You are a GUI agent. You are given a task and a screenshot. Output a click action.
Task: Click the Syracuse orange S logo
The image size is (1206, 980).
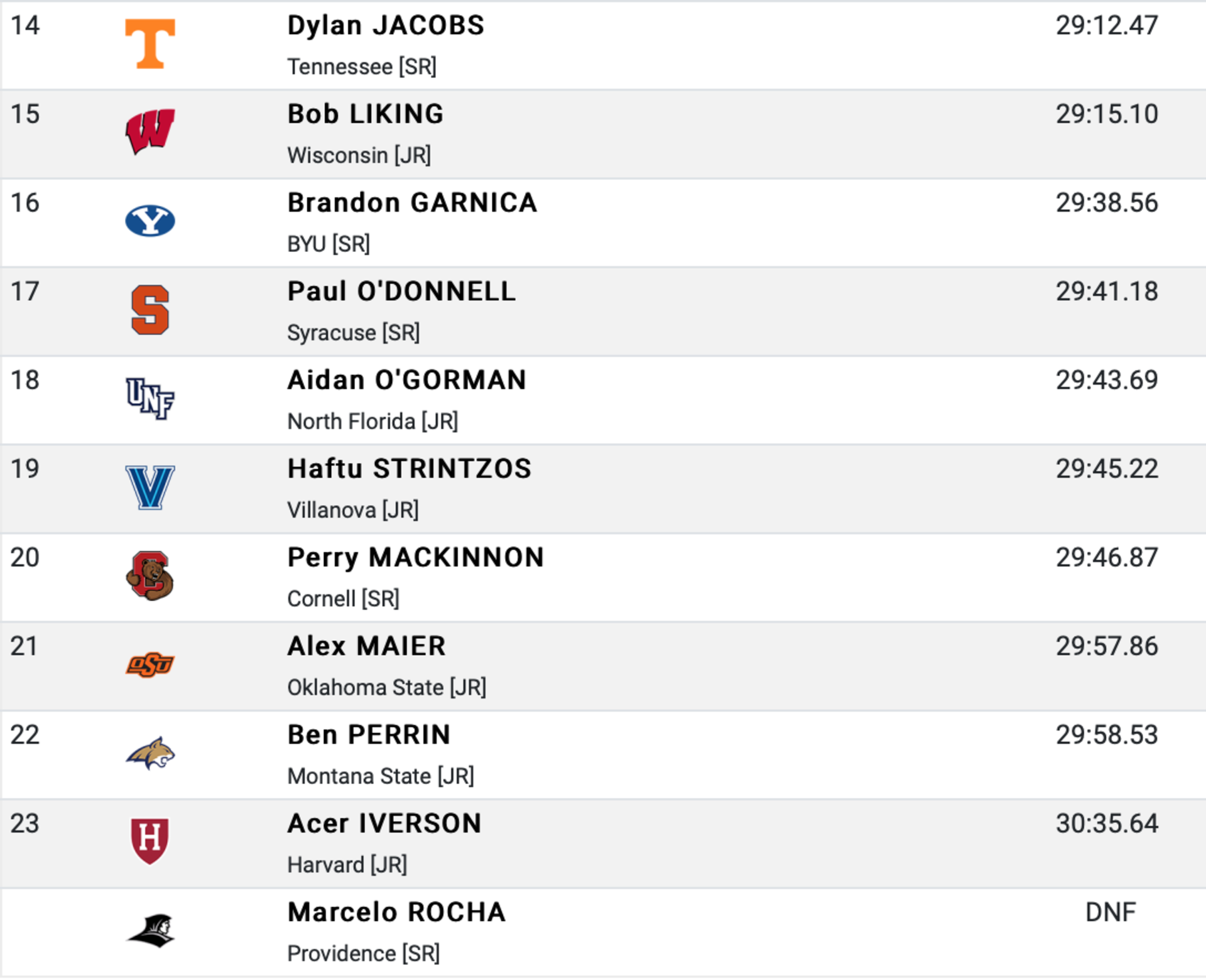click(x=150, y=310)
